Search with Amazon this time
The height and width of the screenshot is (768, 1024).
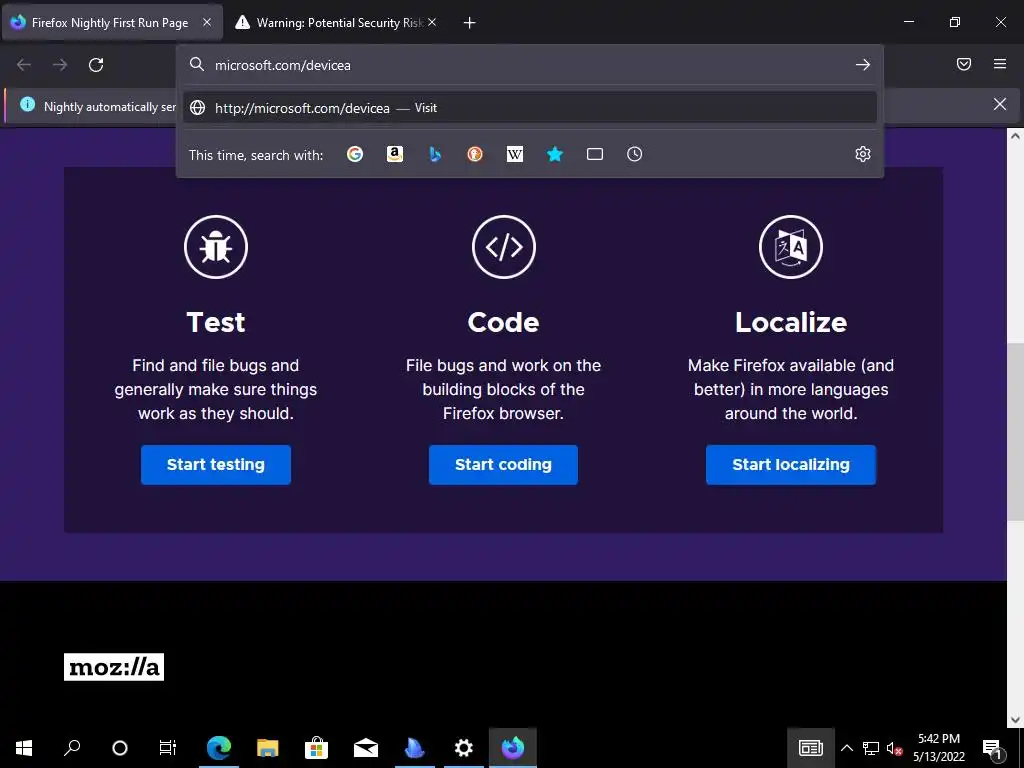394,154
